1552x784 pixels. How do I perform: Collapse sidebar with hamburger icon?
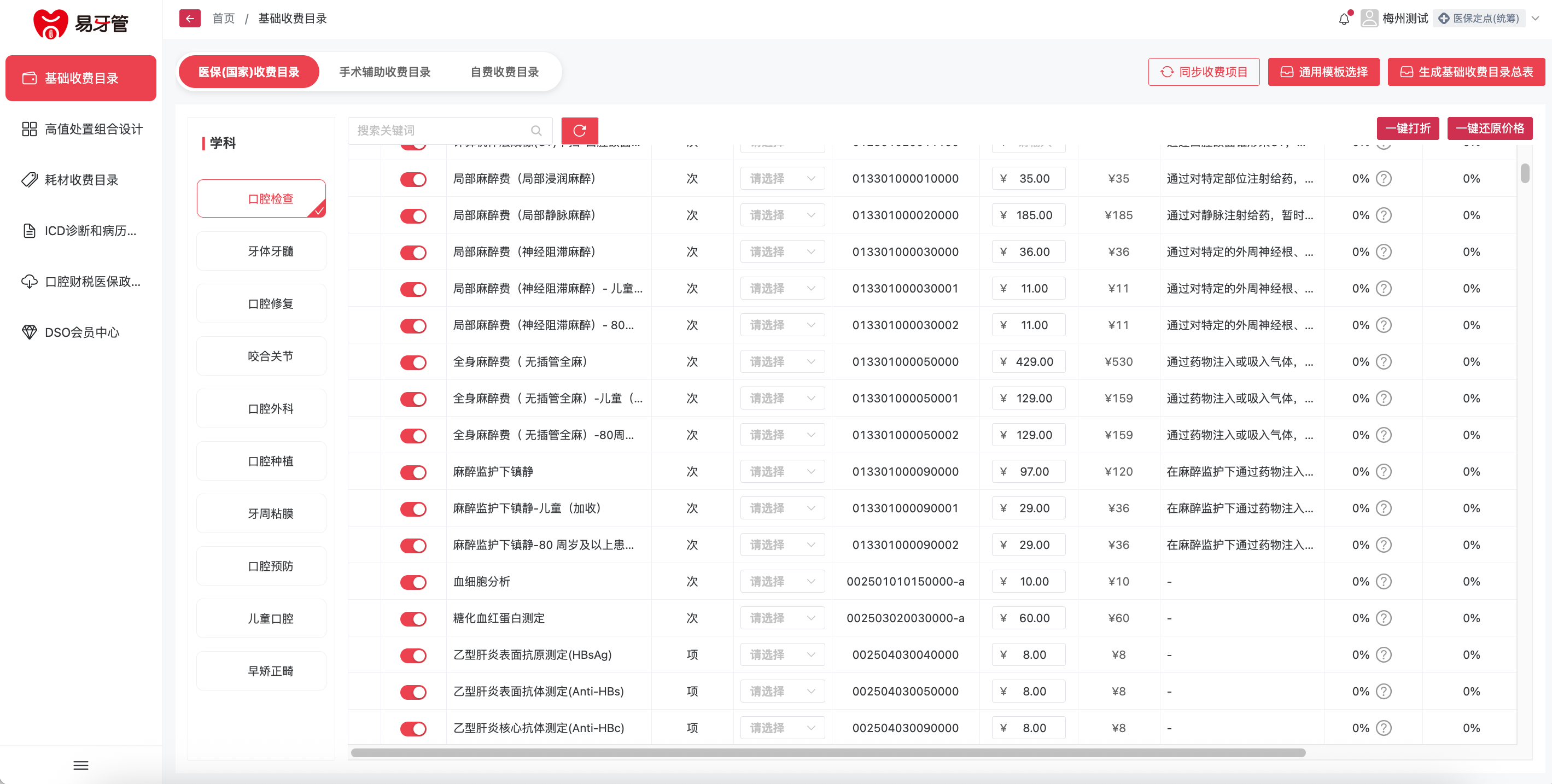pos(81,765)
